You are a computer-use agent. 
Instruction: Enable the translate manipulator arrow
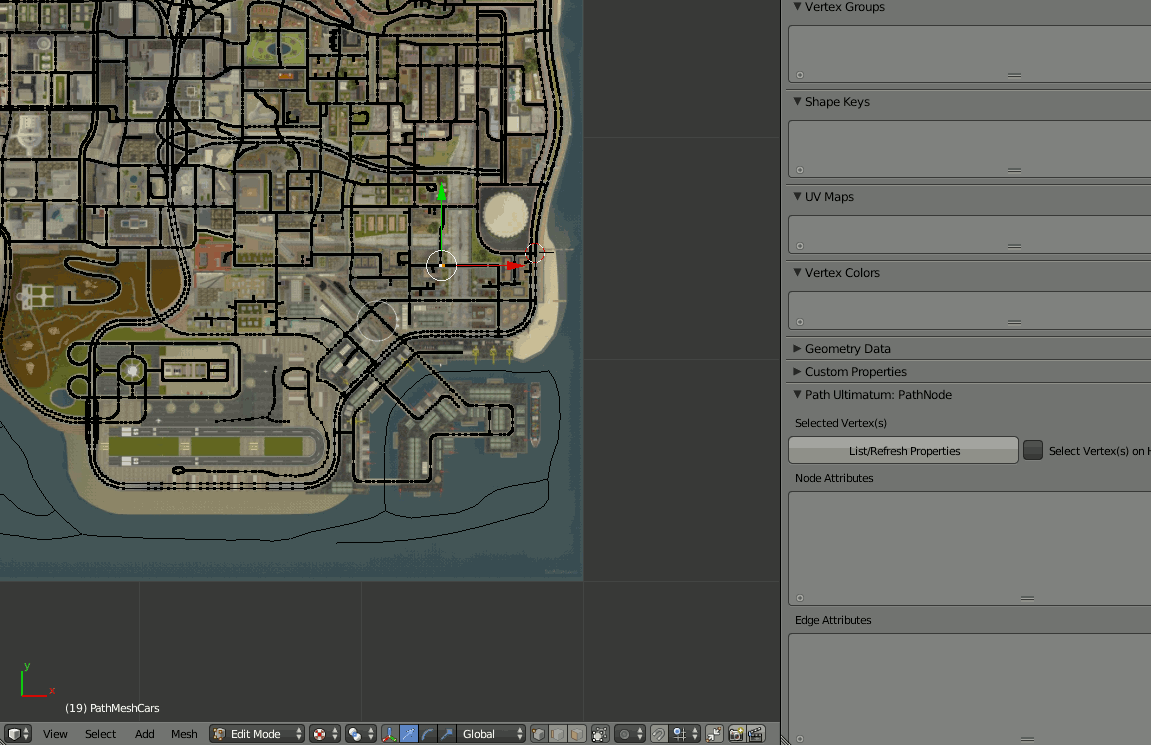[409, 734]
